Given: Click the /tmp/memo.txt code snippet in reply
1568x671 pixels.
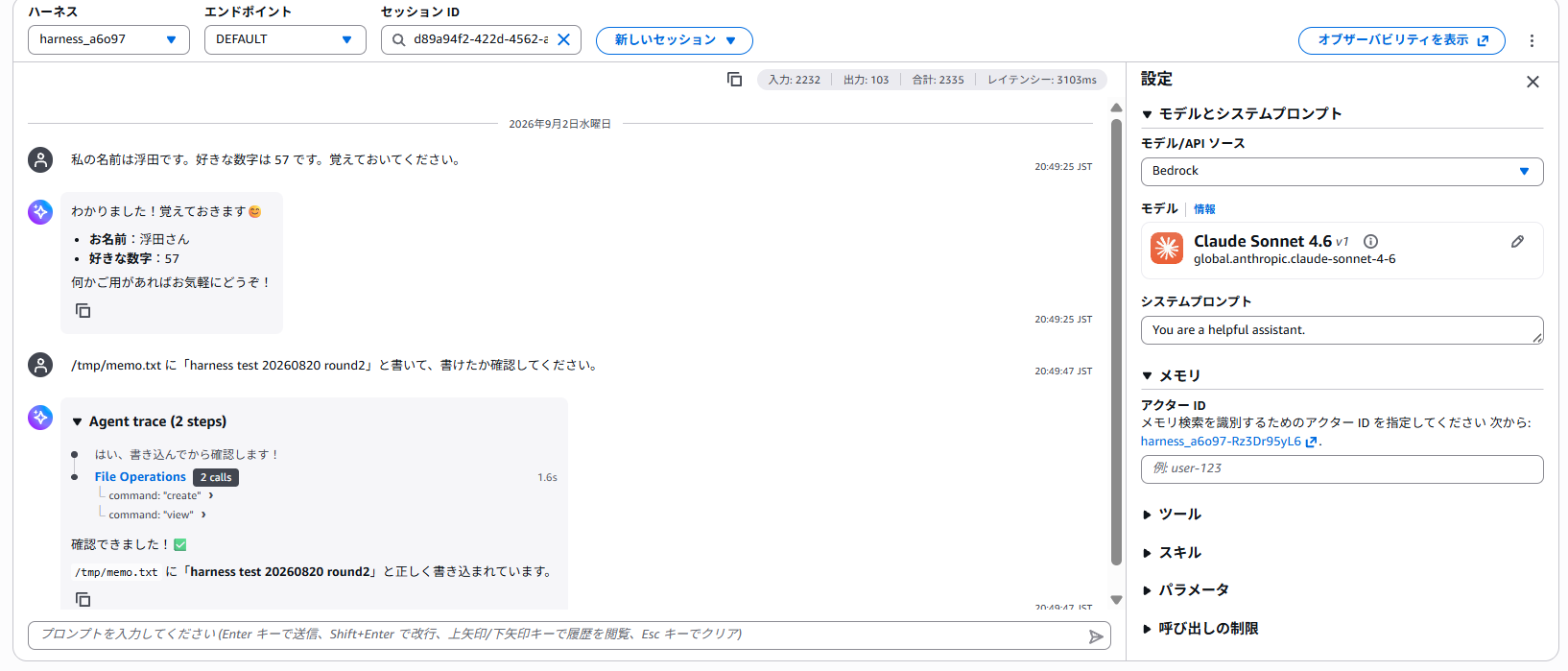Looking at the screenshot, I should pyautogui.click(x=116, y=572).
